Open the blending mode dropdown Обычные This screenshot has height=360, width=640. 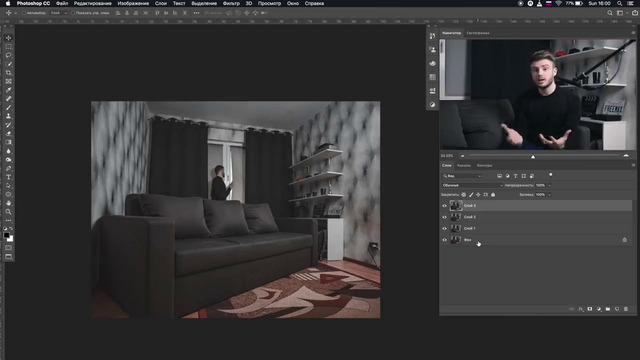(472, 185)
